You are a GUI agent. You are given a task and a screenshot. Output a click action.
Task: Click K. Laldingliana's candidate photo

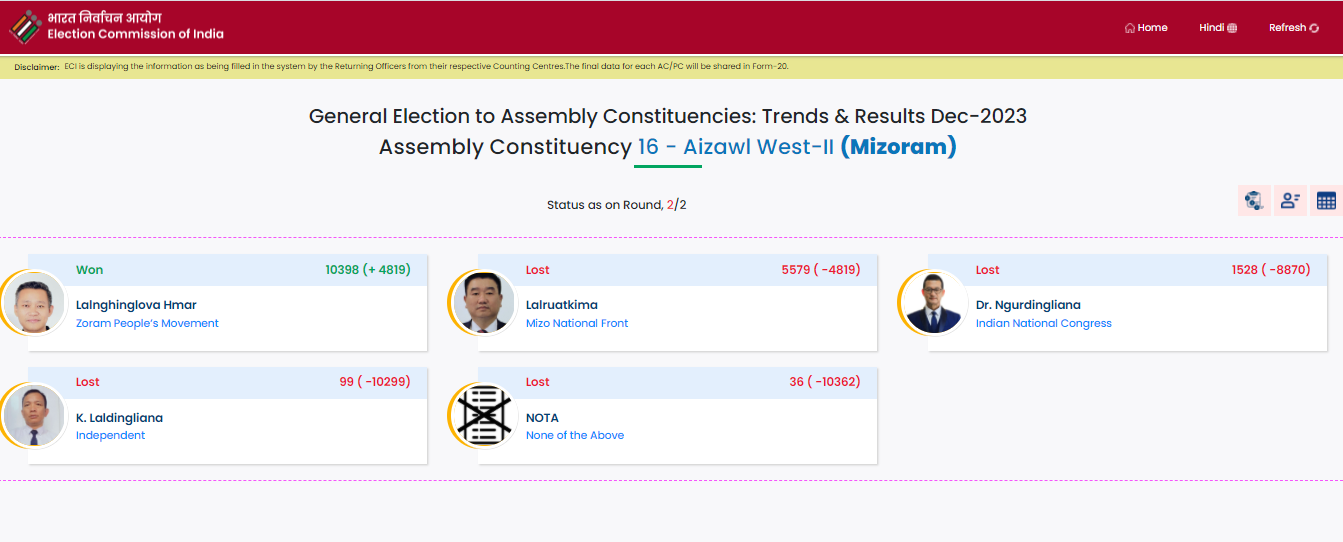click(34, 414)
